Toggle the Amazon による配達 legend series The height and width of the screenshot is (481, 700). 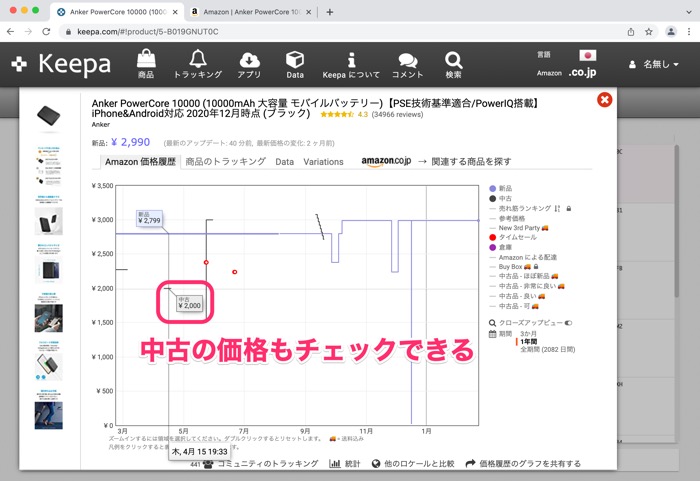tap(523, 257)
